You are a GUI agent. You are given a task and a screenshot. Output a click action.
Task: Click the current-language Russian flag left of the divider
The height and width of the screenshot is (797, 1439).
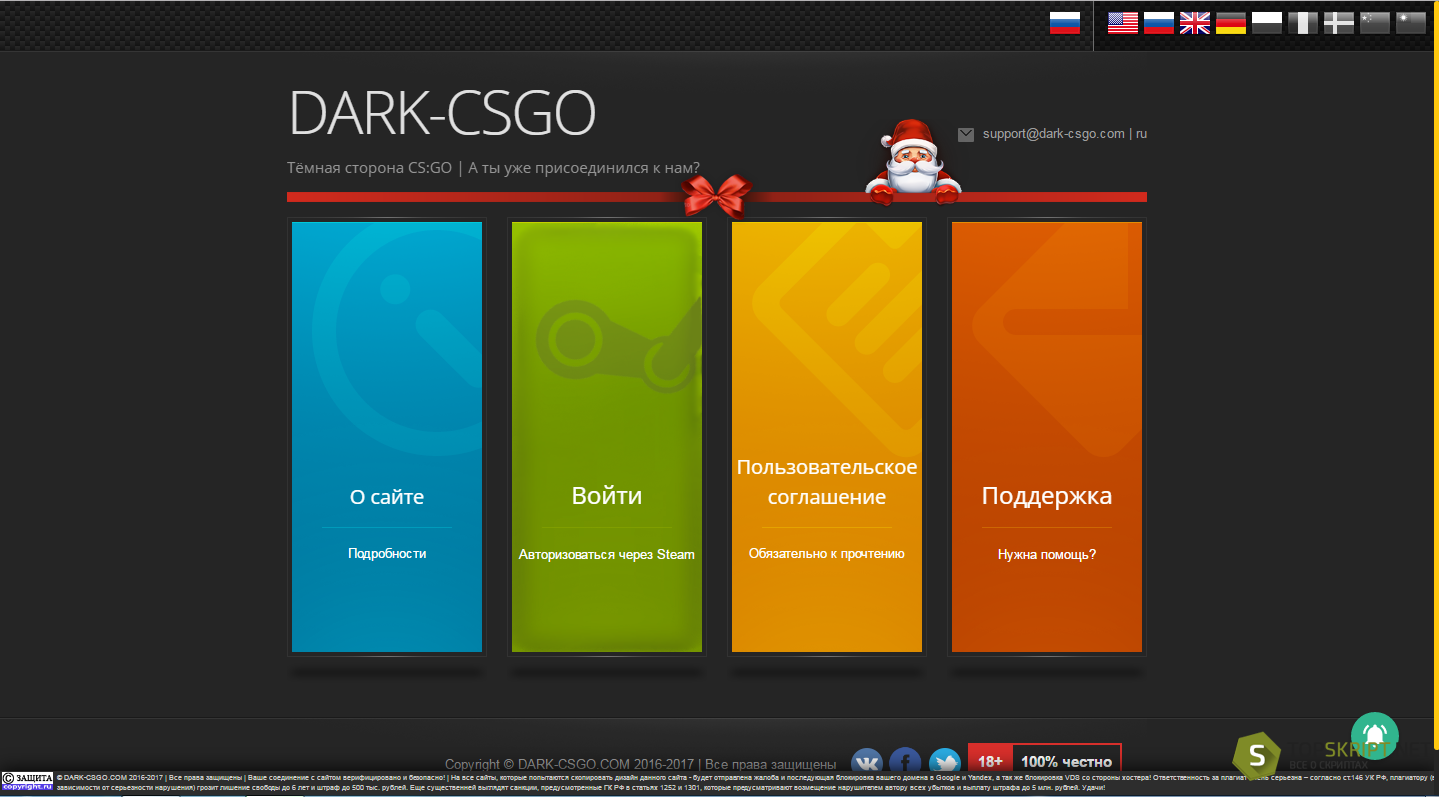tap(1065, 23)
